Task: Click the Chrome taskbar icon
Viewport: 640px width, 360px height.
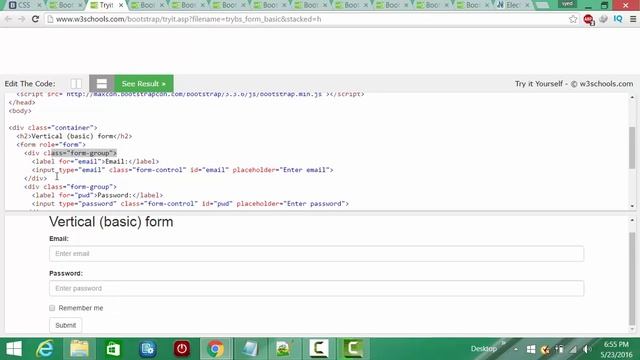Action: (216, 349)
